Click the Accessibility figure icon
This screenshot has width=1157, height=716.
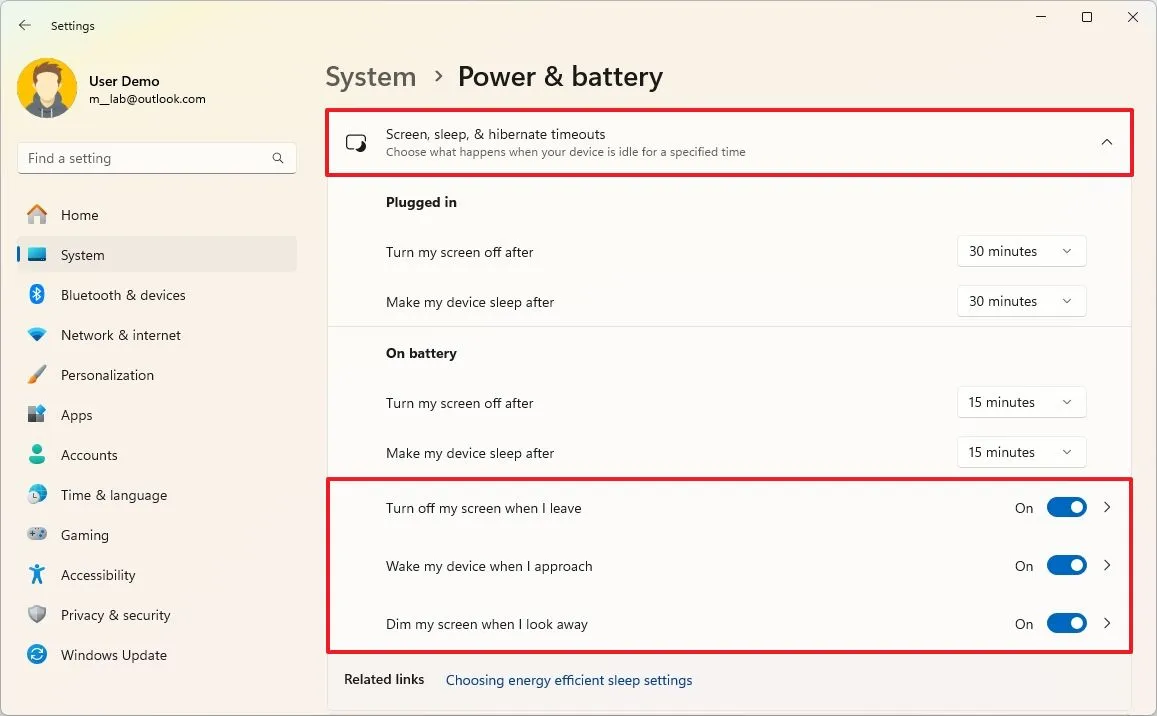(x=37, y=575)
